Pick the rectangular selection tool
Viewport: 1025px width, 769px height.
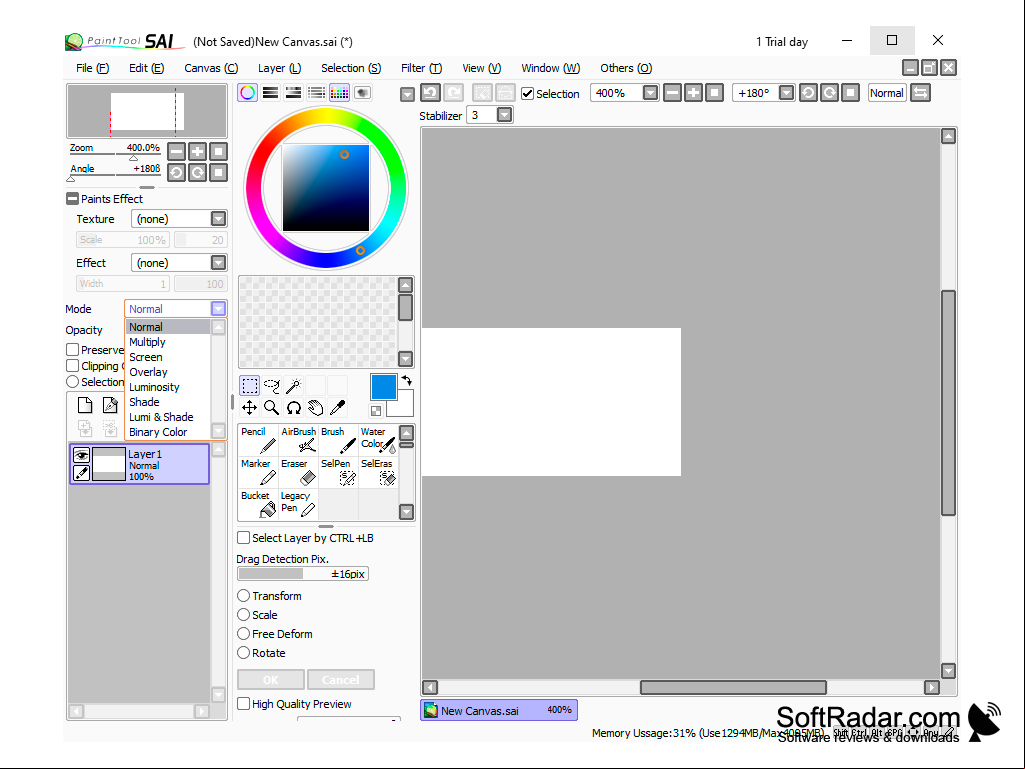[x=249, y=386]
